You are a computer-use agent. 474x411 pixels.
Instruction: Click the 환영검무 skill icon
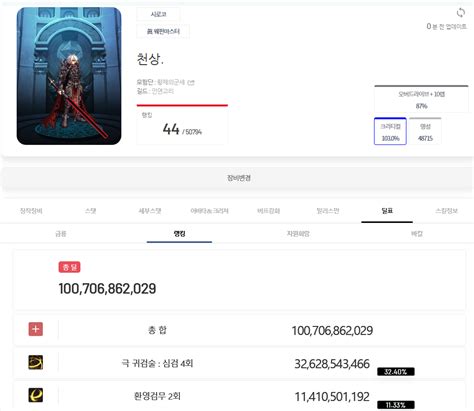[36, 395]
